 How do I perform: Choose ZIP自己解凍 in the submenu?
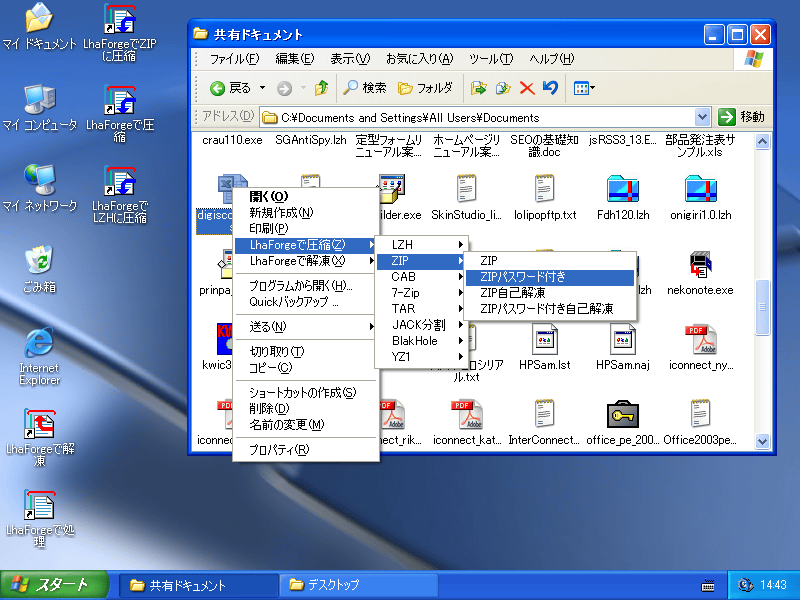tap(549, 293)
